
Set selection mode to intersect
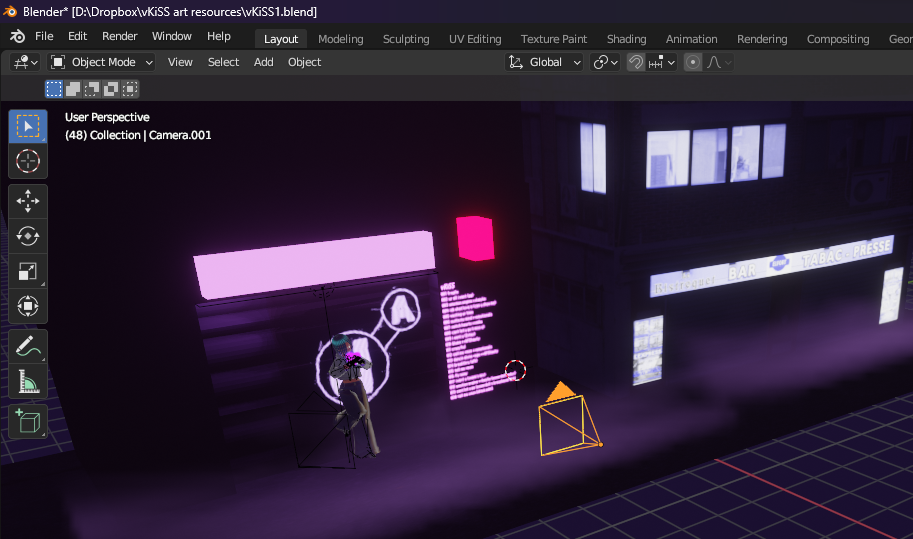click(x=130, y=89)
